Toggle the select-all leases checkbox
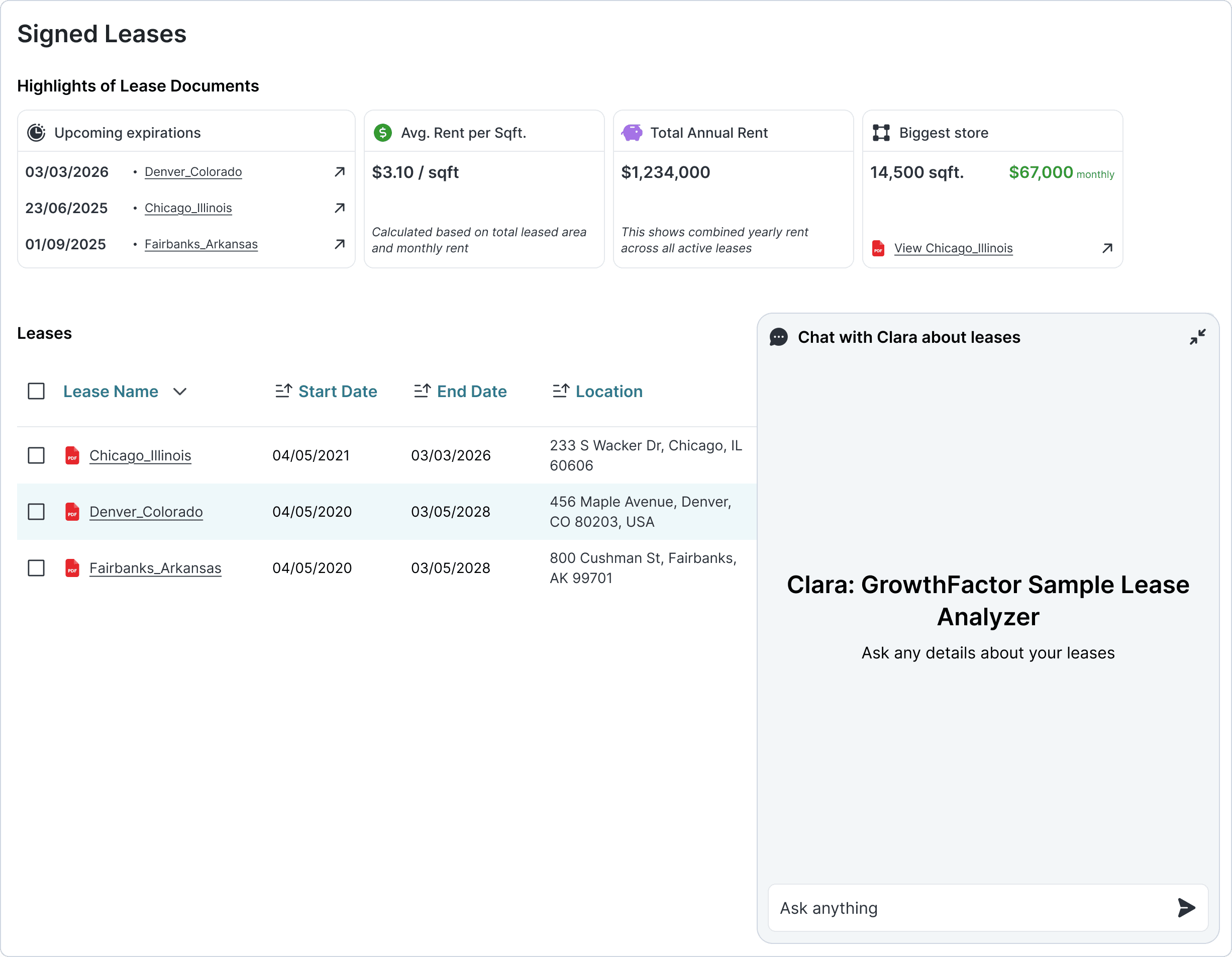Screen dimensions: 1232x957 click(x=36, y=391)
